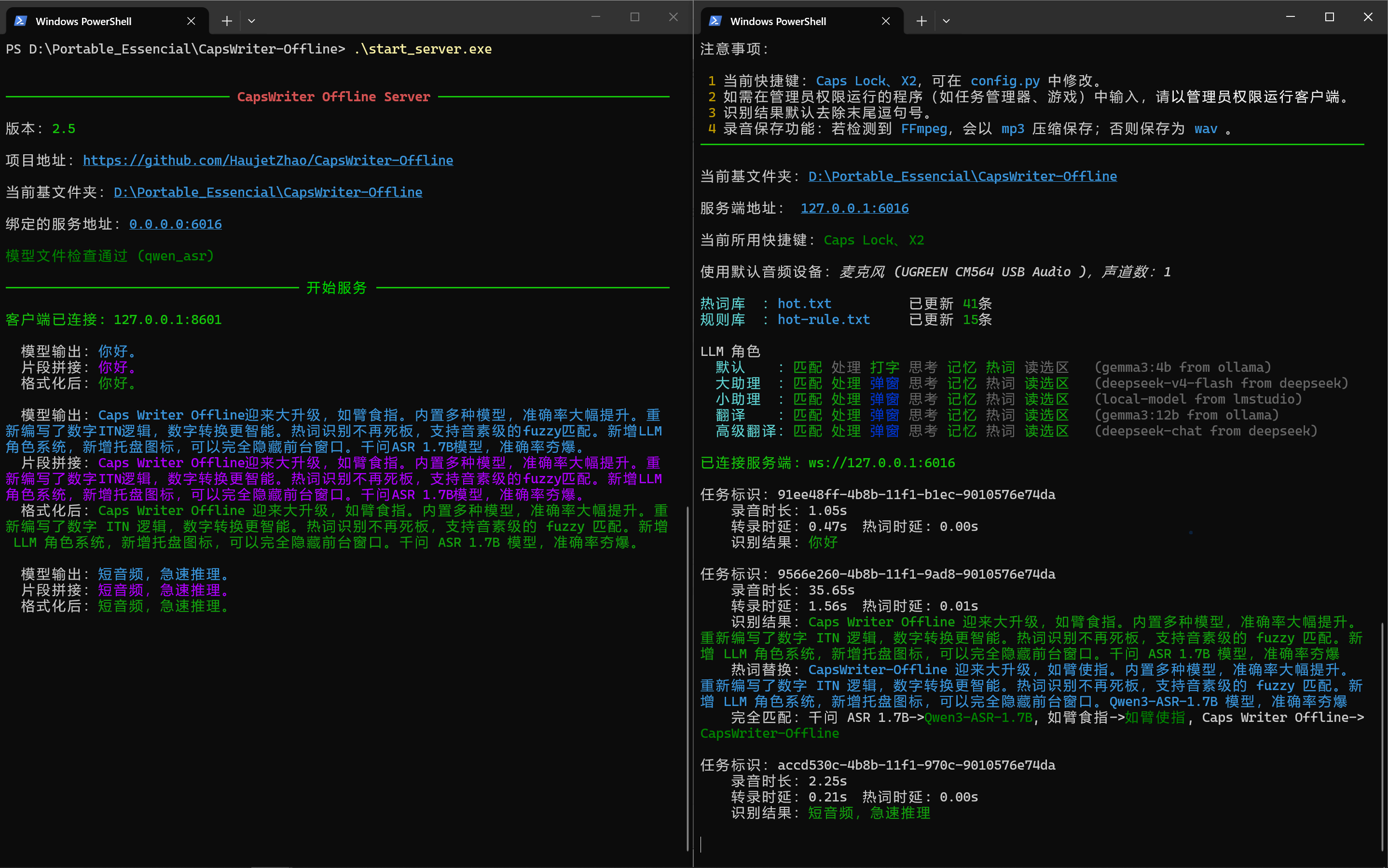
Task: Close the left window's Windows PowerShell tab
Action: tap(191, 21)
